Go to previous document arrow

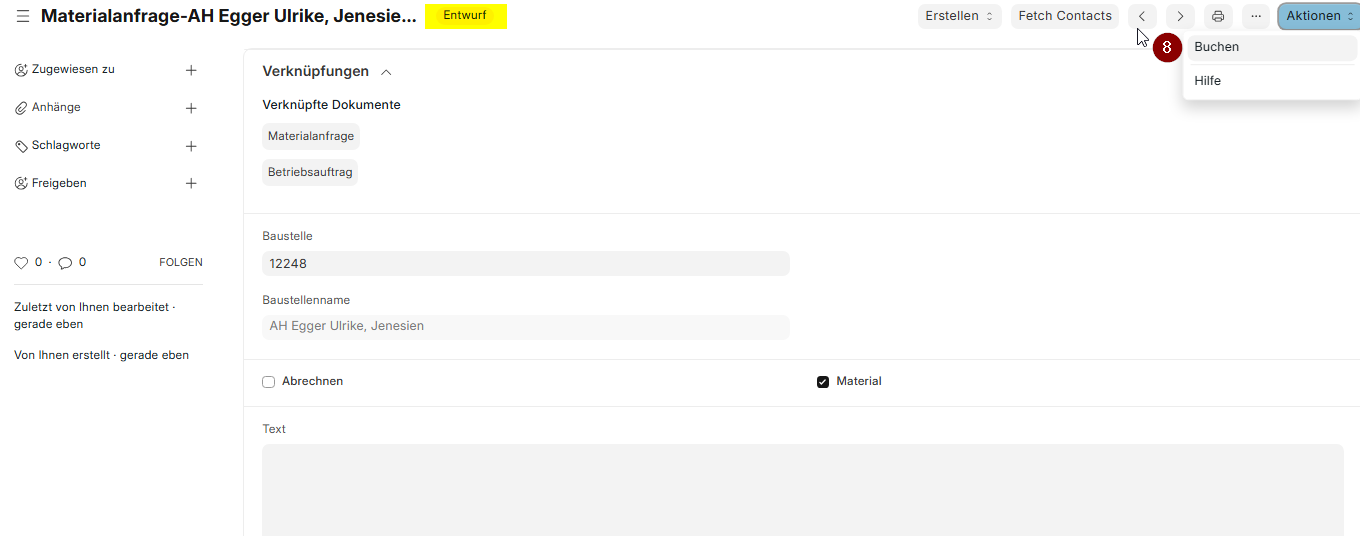[1142, 16]
